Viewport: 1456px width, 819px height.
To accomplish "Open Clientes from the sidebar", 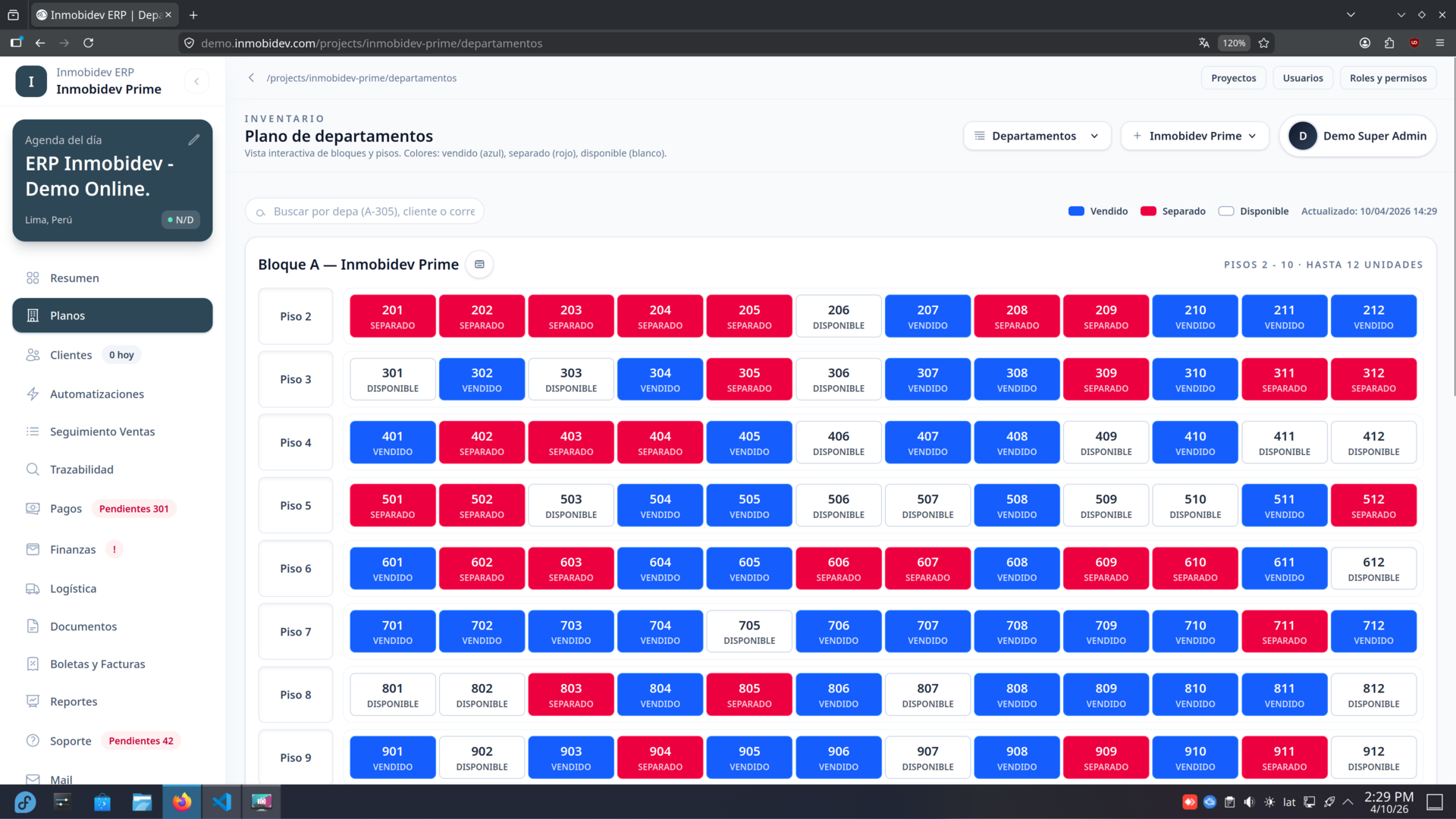I will (x=71, y=354).
